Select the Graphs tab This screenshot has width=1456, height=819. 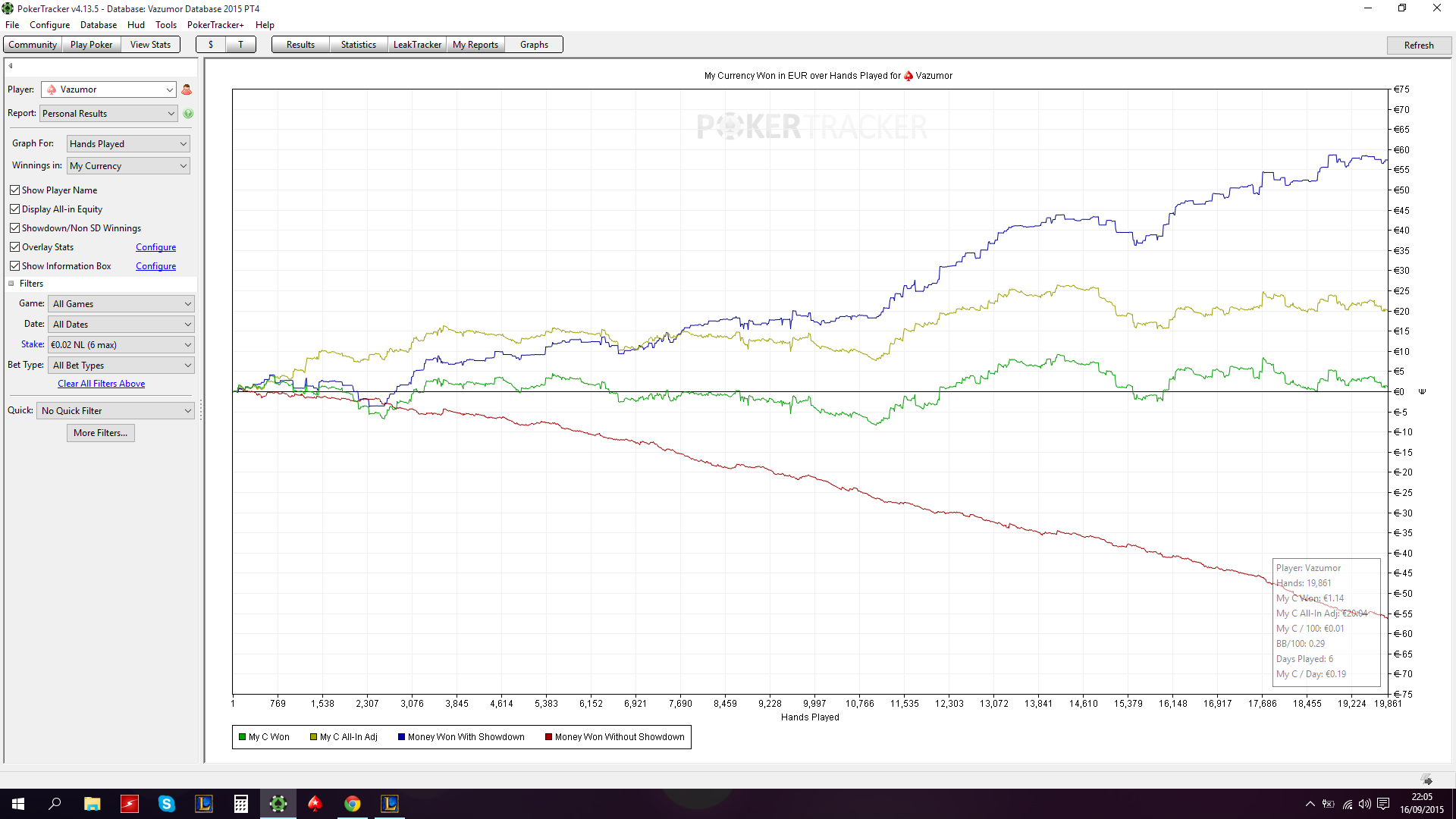click(534, 45)
